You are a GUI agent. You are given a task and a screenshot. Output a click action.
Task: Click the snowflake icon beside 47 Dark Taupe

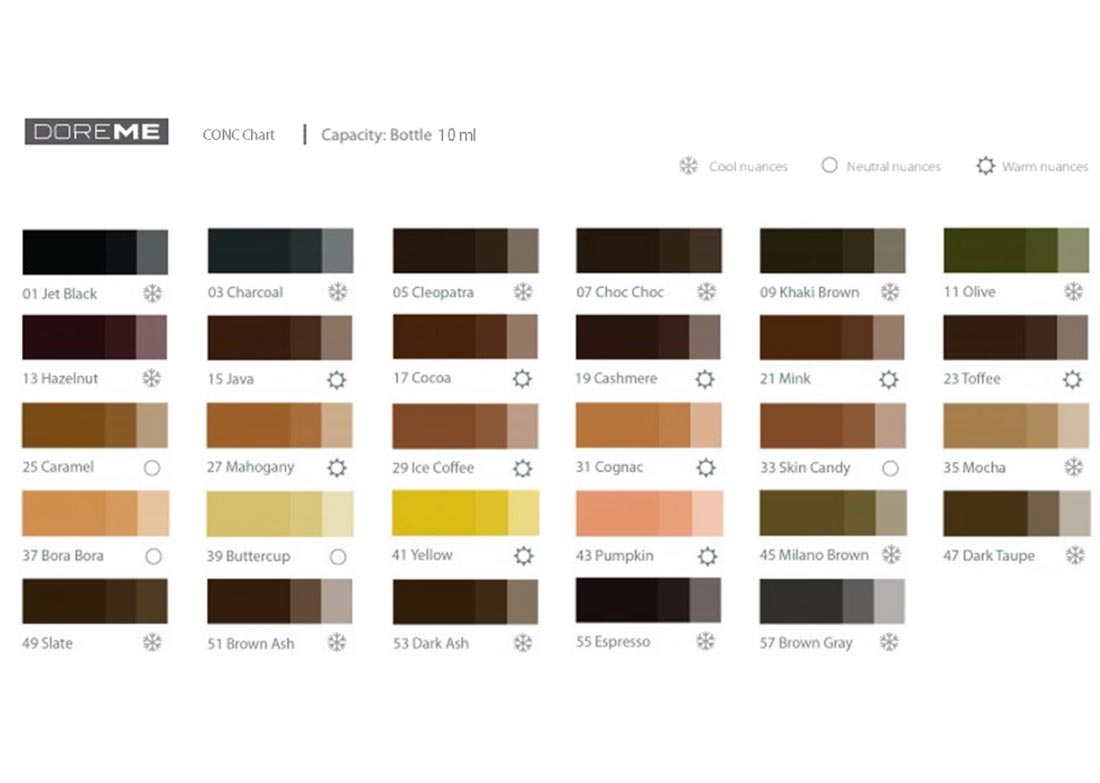coord(1075,556)
